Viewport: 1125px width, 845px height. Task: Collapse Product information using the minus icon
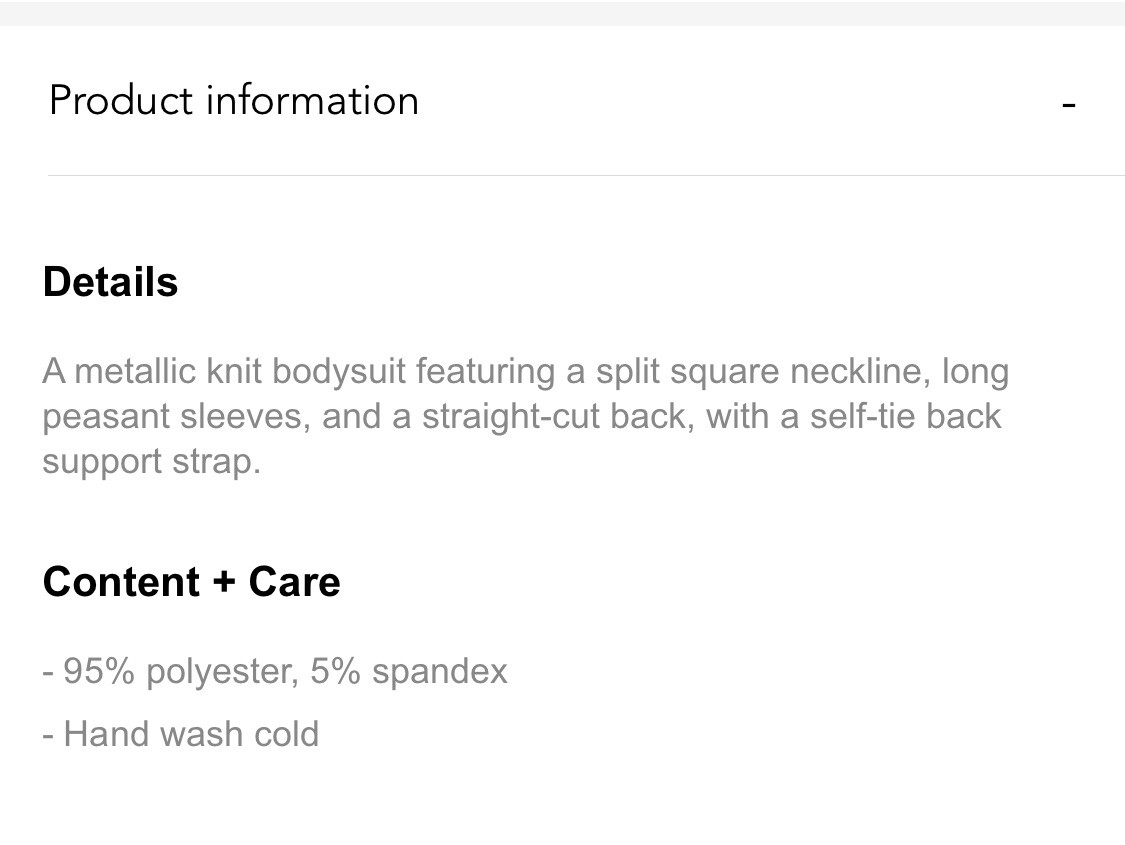[1068, 105]
